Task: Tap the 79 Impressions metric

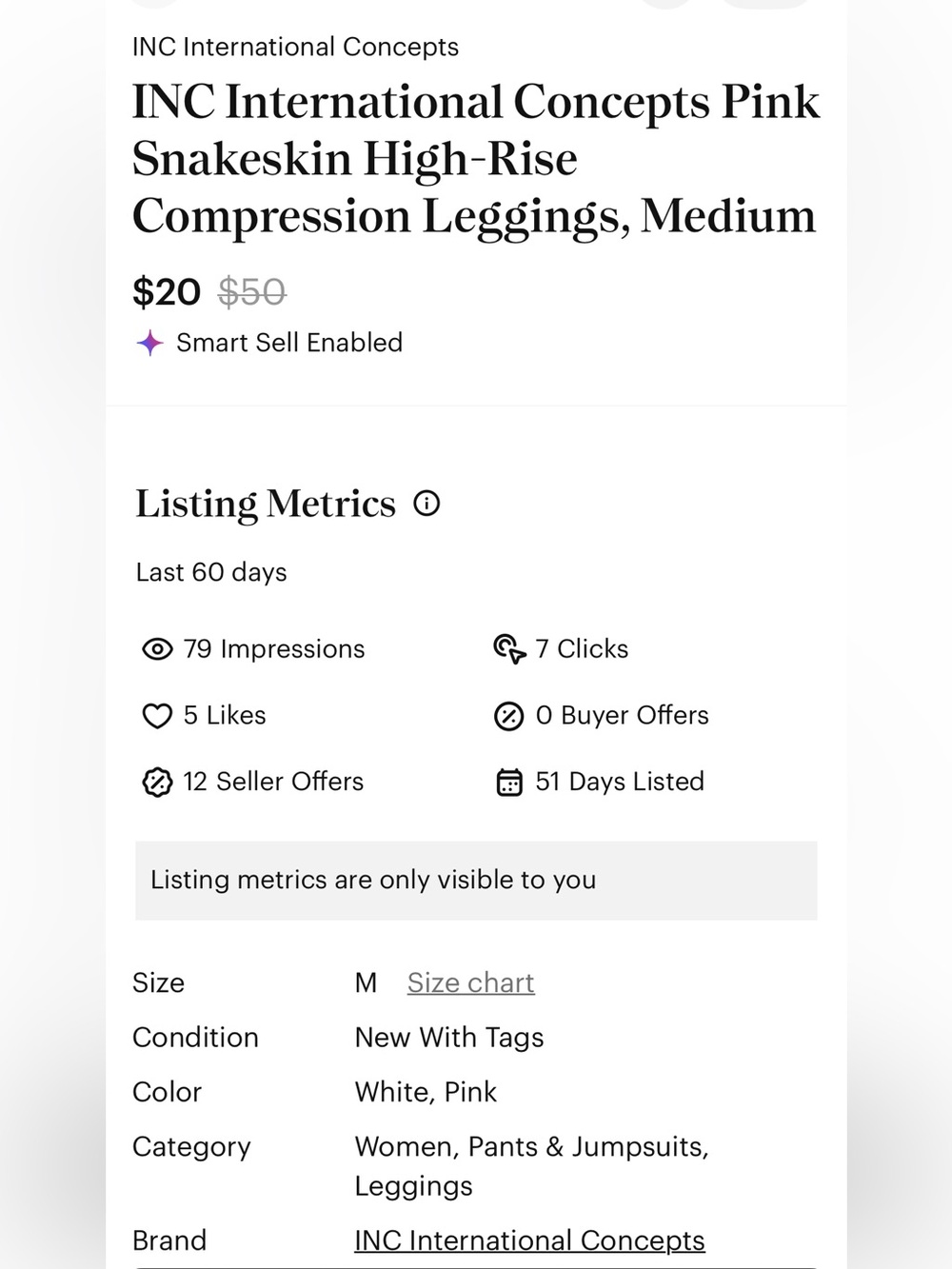Action: (x=253, y=649)
